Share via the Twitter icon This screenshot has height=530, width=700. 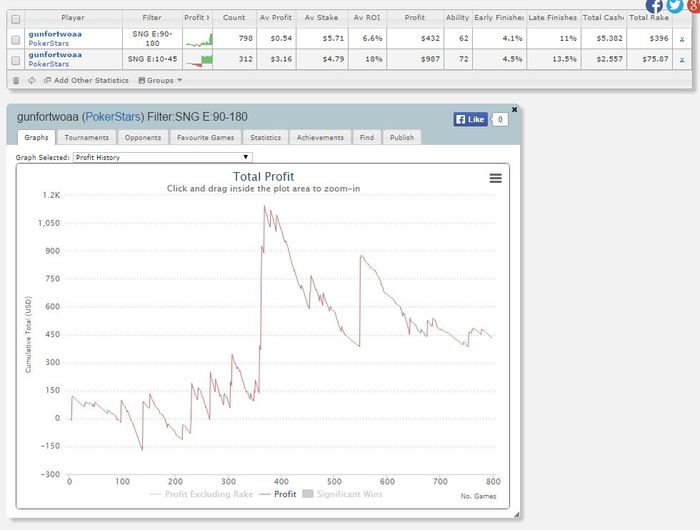pyautogui.click(x=674, y=5)
